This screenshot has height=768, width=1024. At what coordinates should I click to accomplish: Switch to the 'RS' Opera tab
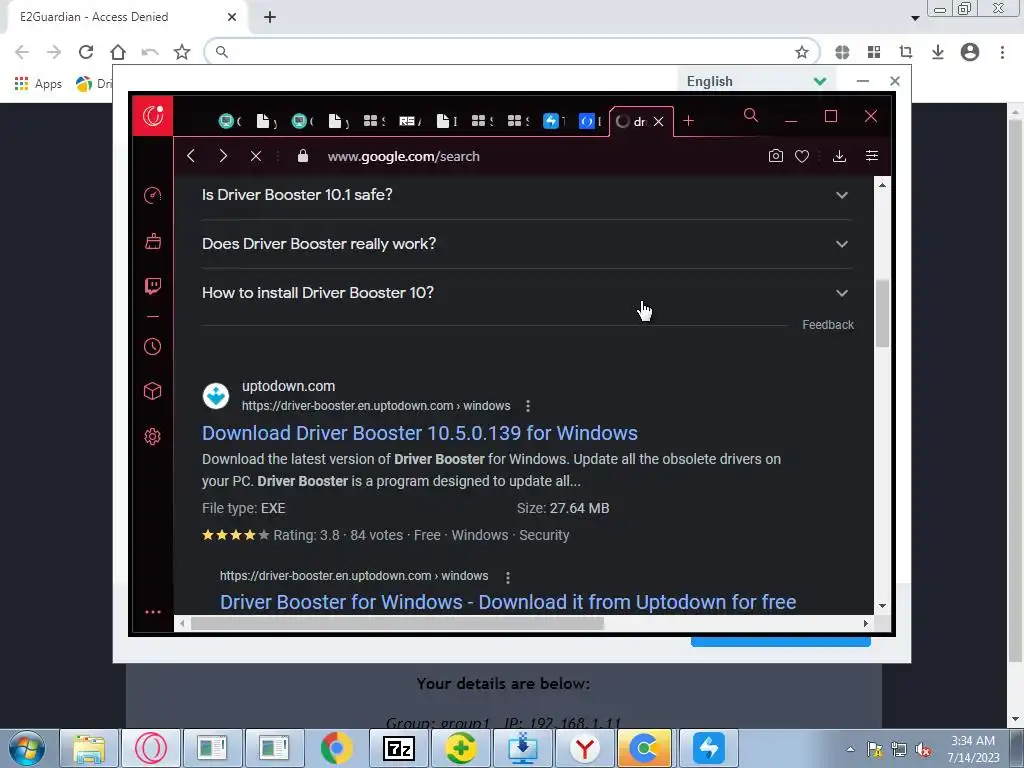pos(410,121)
